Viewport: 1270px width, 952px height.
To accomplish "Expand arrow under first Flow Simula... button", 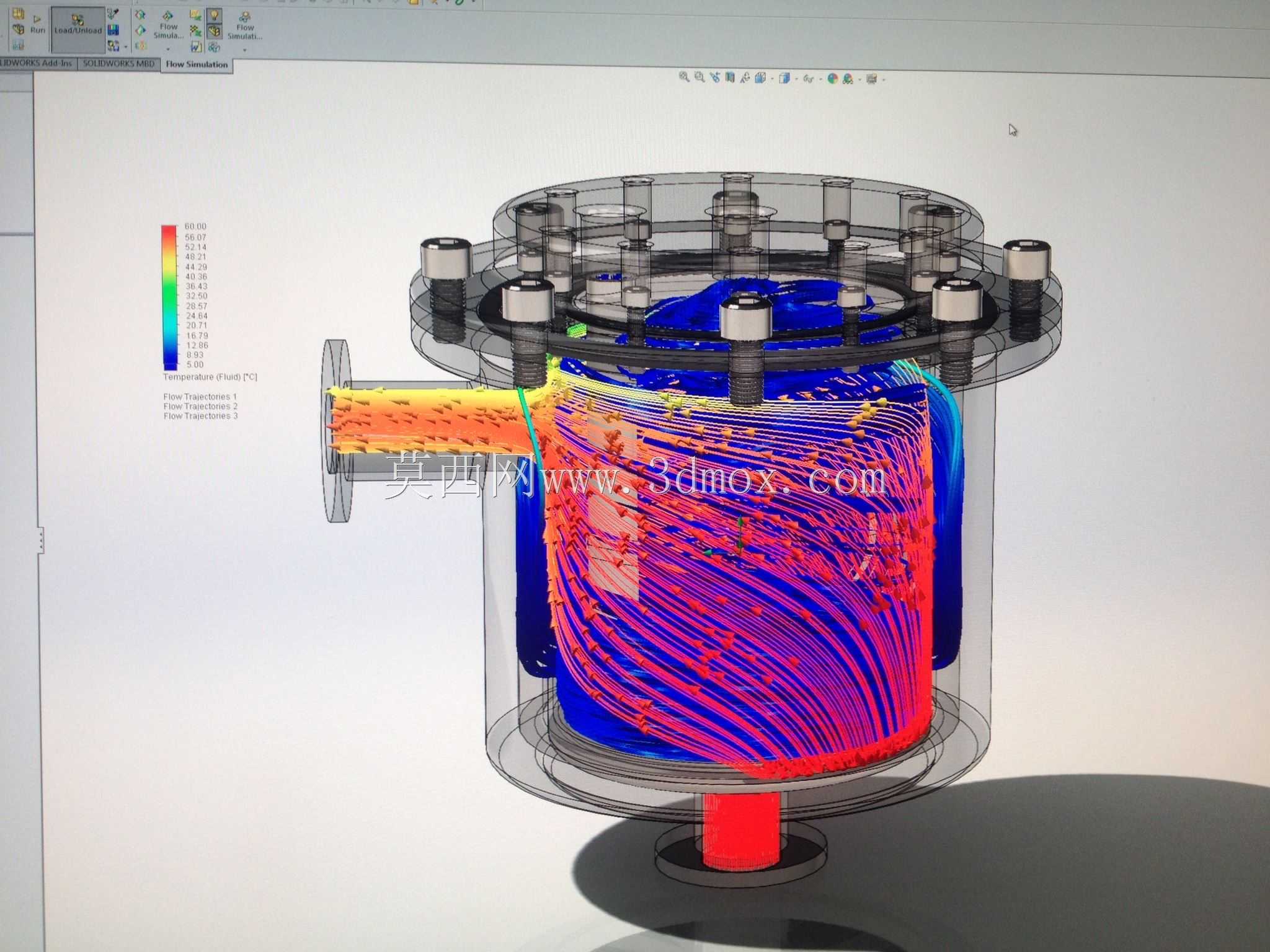I will (168, 49).
